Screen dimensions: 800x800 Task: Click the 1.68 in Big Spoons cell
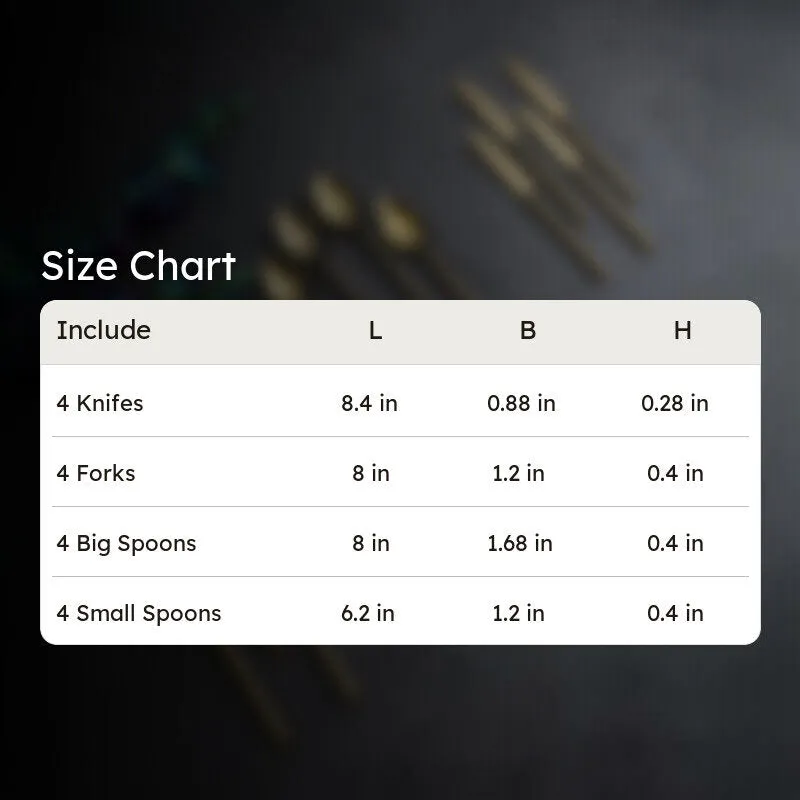(x=520, y=543)
